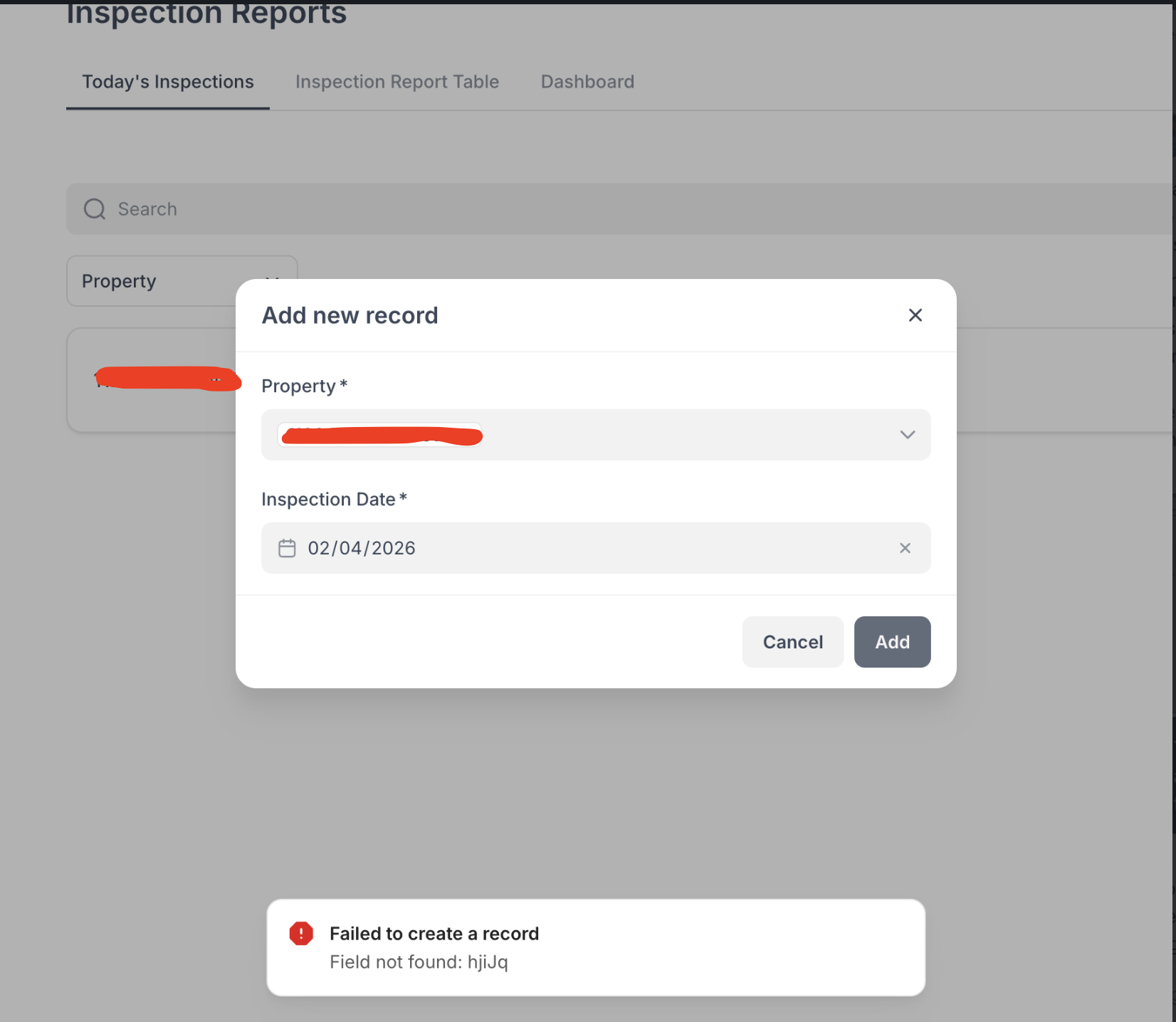Open the Inspection Report Table tab
The image size is (1176, 1022).
(397, 82)
